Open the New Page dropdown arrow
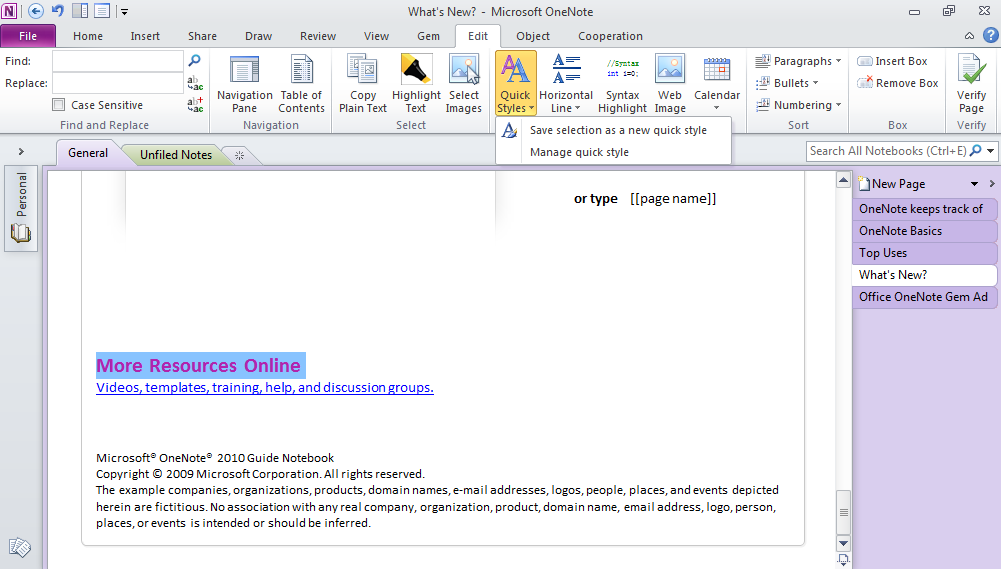 974,184
